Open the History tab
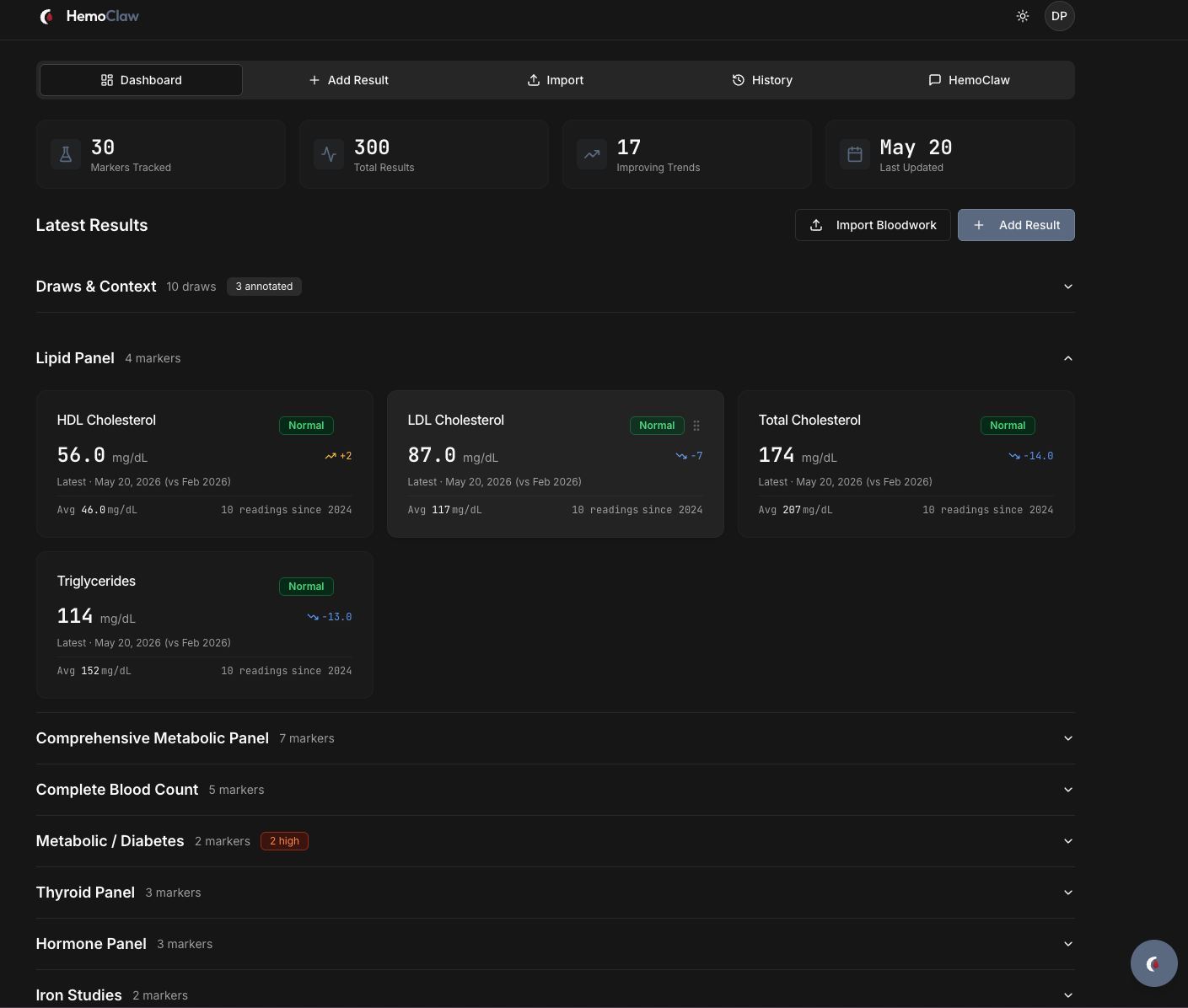The width and height of the screenshot is (1188, 1008). 762,80
